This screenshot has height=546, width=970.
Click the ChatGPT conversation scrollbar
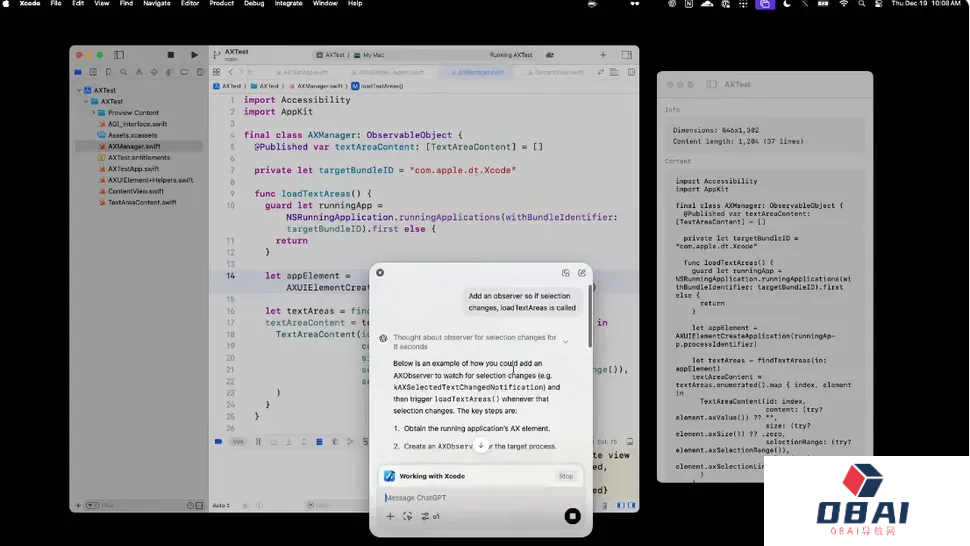point(590,315)
